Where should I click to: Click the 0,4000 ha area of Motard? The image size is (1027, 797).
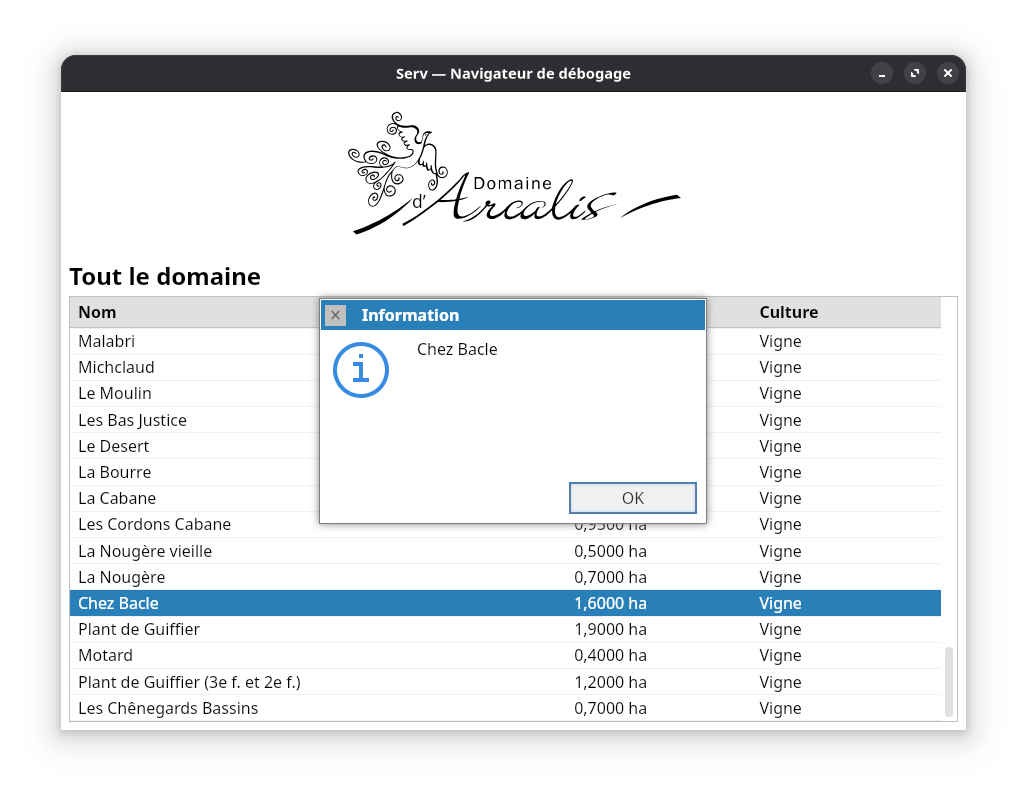pos(610,656)
